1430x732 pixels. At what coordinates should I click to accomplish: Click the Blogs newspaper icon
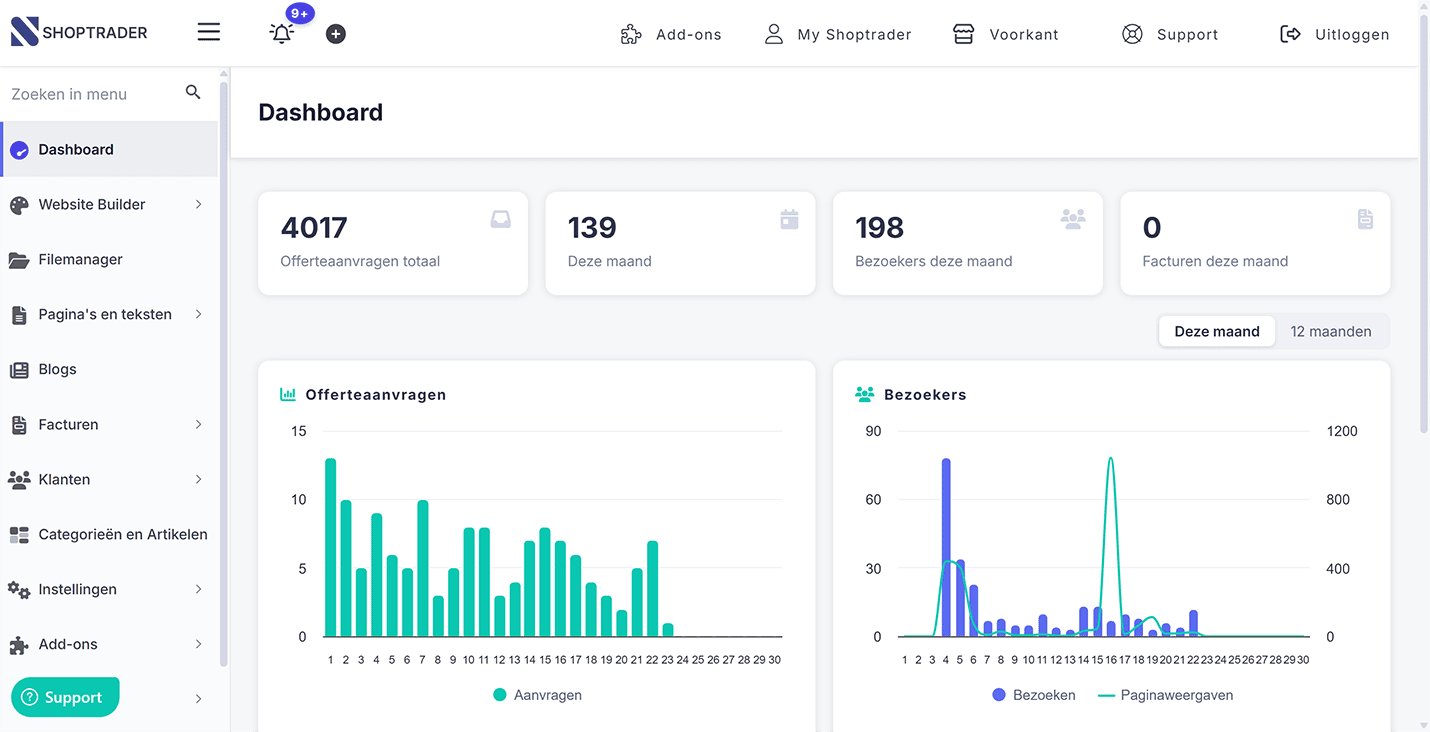pyautogui.click(x=19, y=370)
